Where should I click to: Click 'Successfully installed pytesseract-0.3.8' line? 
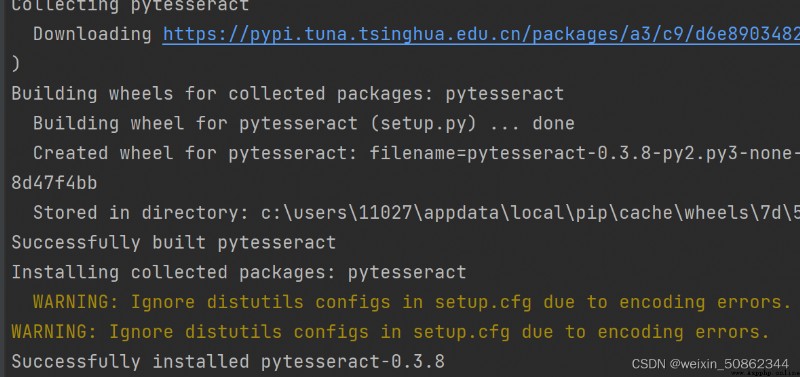(x=228, y=361)
